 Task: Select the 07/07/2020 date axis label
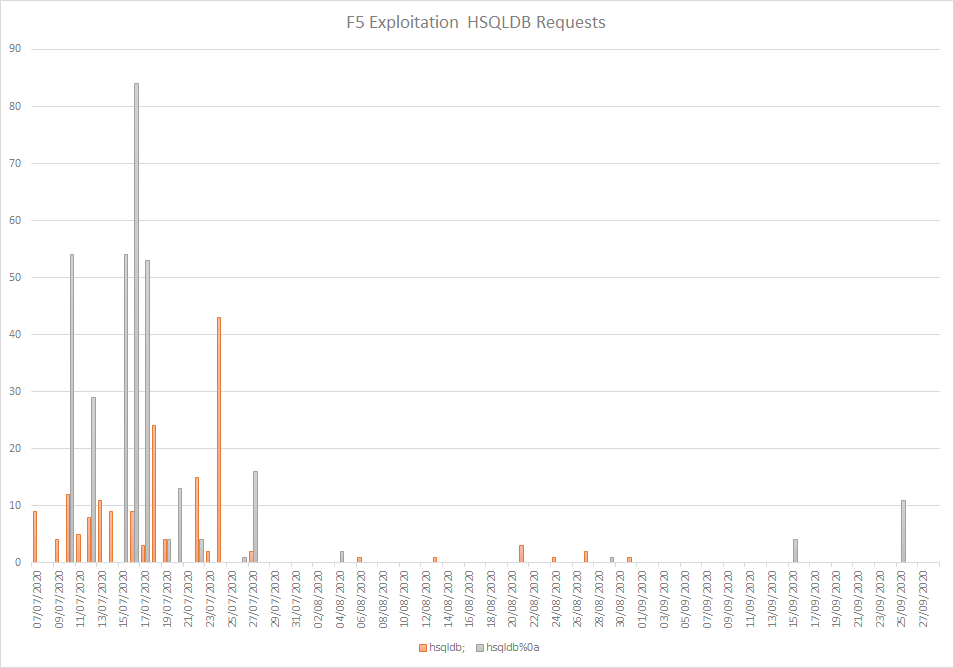[38, 597]
